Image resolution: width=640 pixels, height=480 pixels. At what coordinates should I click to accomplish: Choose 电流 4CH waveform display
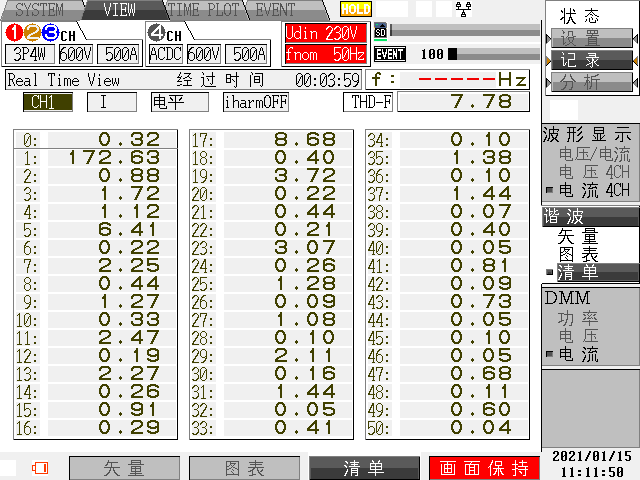(x=594, y=190)
